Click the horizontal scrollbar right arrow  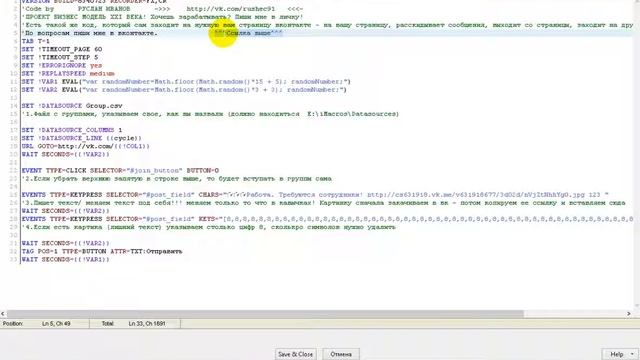tap(629, 313)
